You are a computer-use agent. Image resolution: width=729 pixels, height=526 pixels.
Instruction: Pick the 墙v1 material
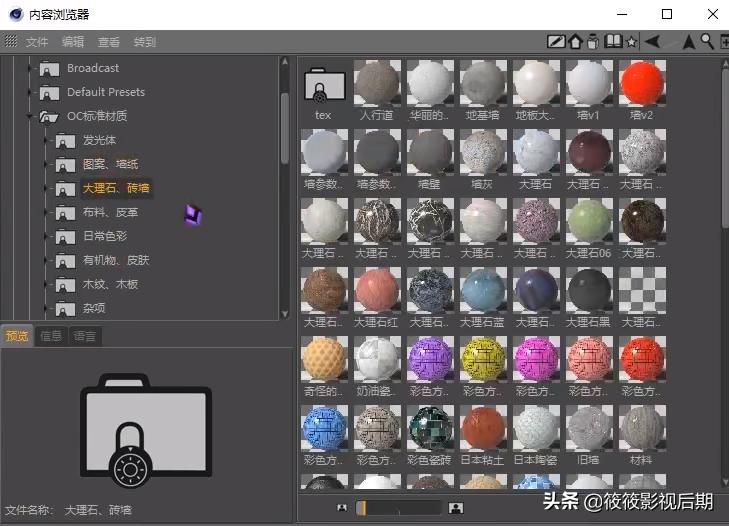pos(589,83)
